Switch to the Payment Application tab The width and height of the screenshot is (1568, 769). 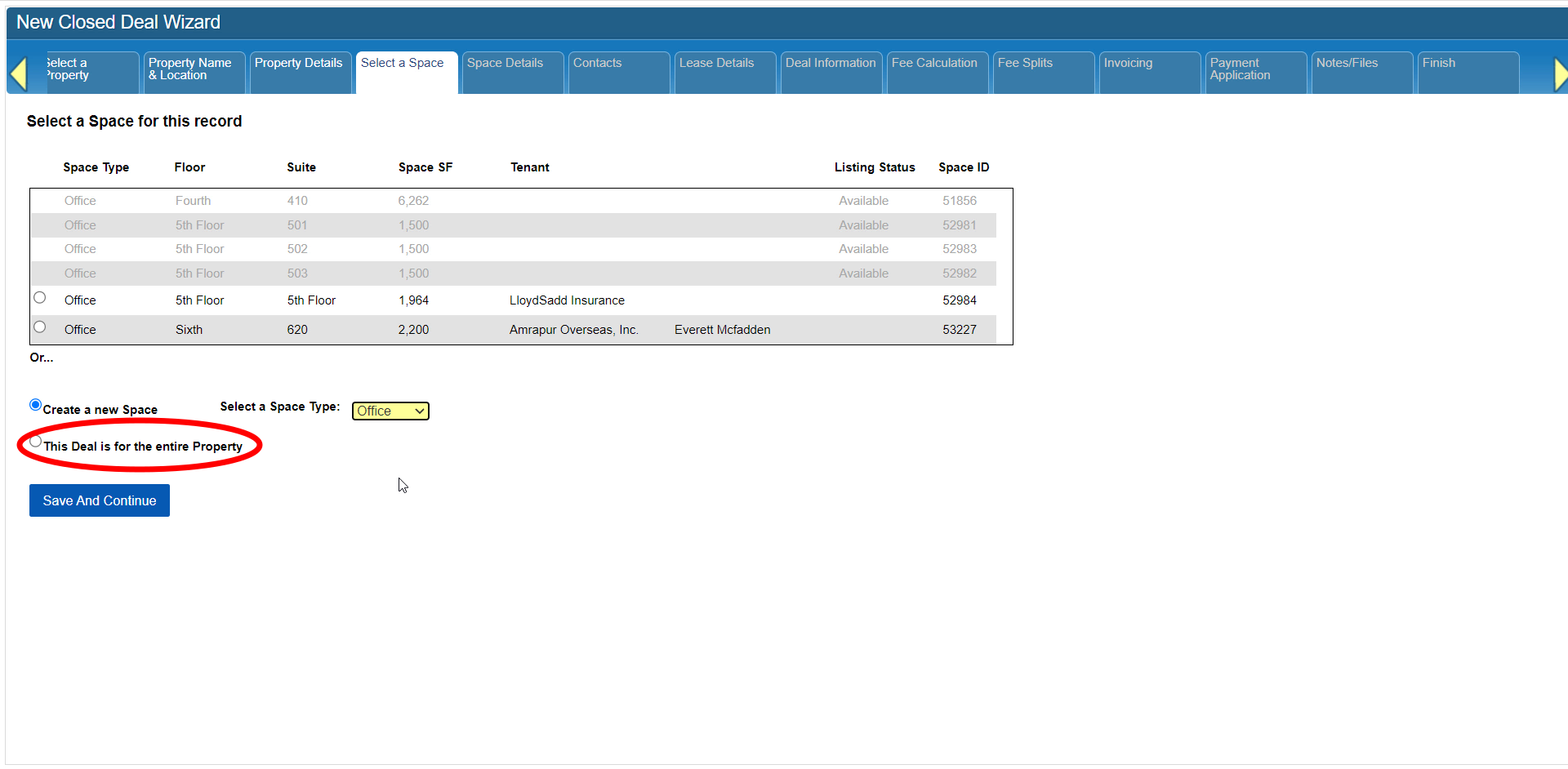pyautogui.click(x=1240, y=69)
